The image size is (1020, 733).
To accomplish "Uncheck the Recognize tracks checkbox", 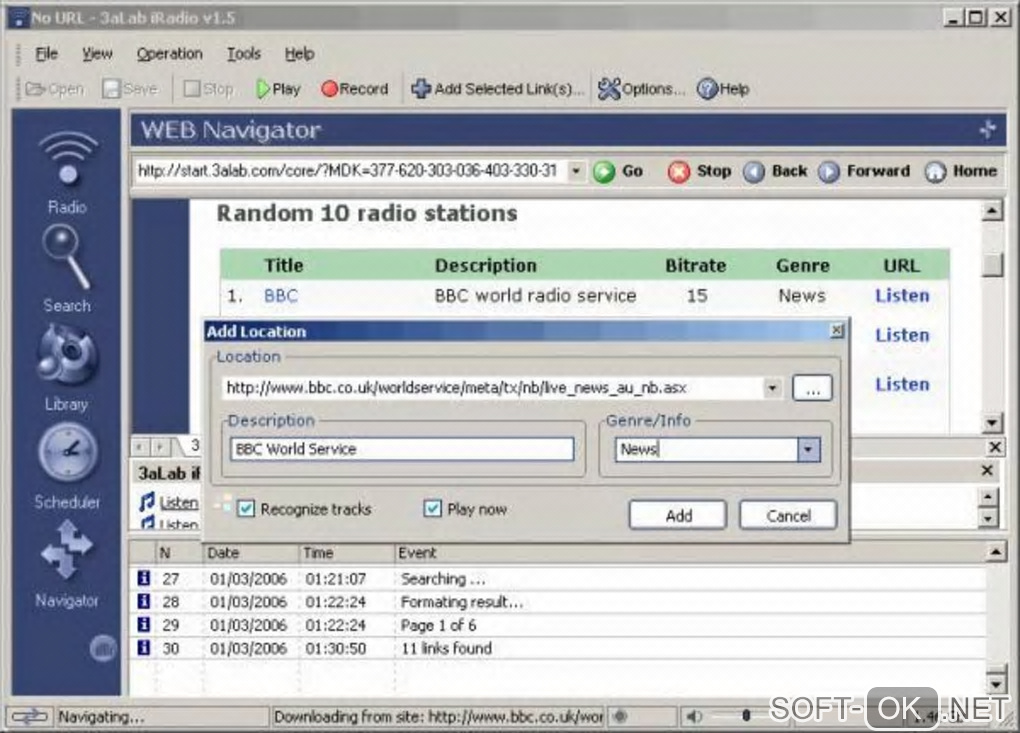I will point(247,509).
